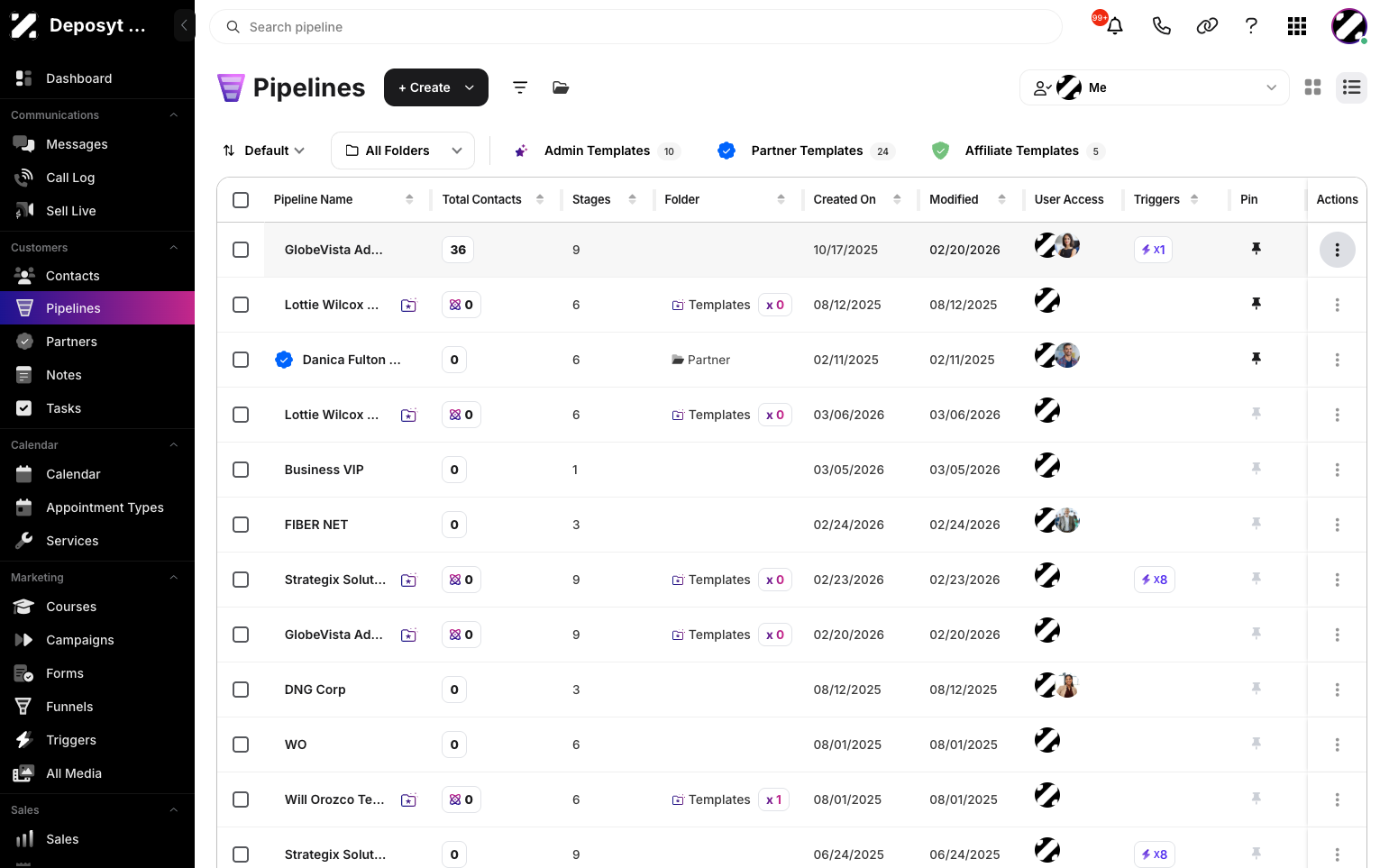Open the Affiliate Templates tab
The width and height of the screenshot is (1389, 868).
tap(1018, 151)
